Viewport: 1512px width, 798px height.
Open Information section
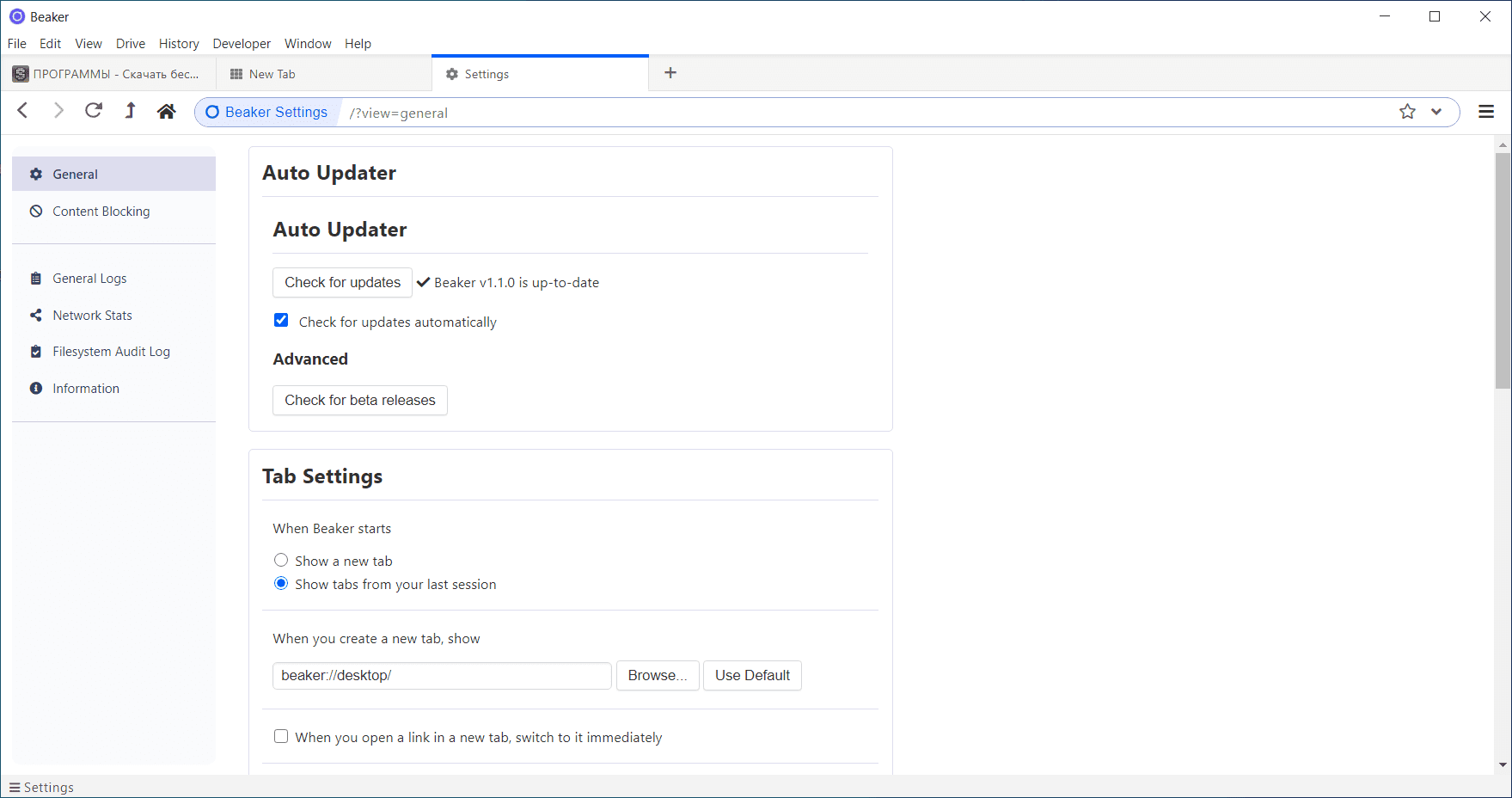pyautogui.click(x=113, y=389)
